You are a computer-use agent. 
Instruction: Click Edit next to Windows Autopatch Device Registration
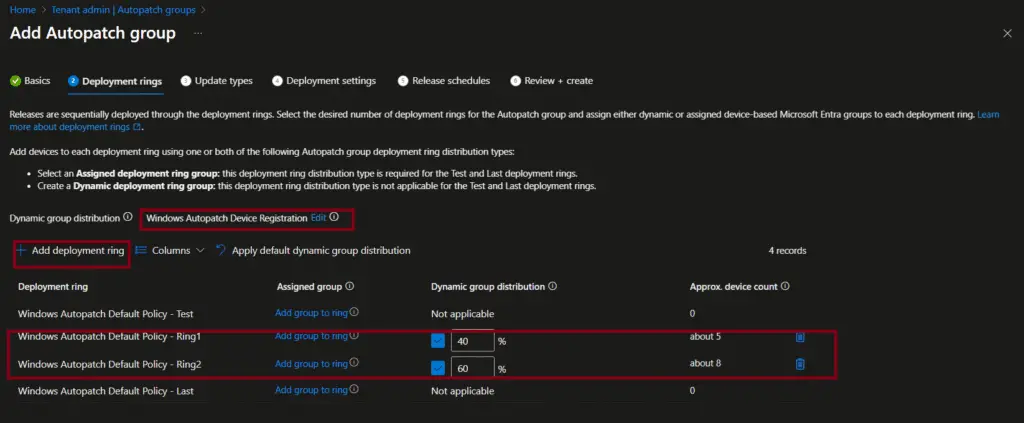pos(318,217)
